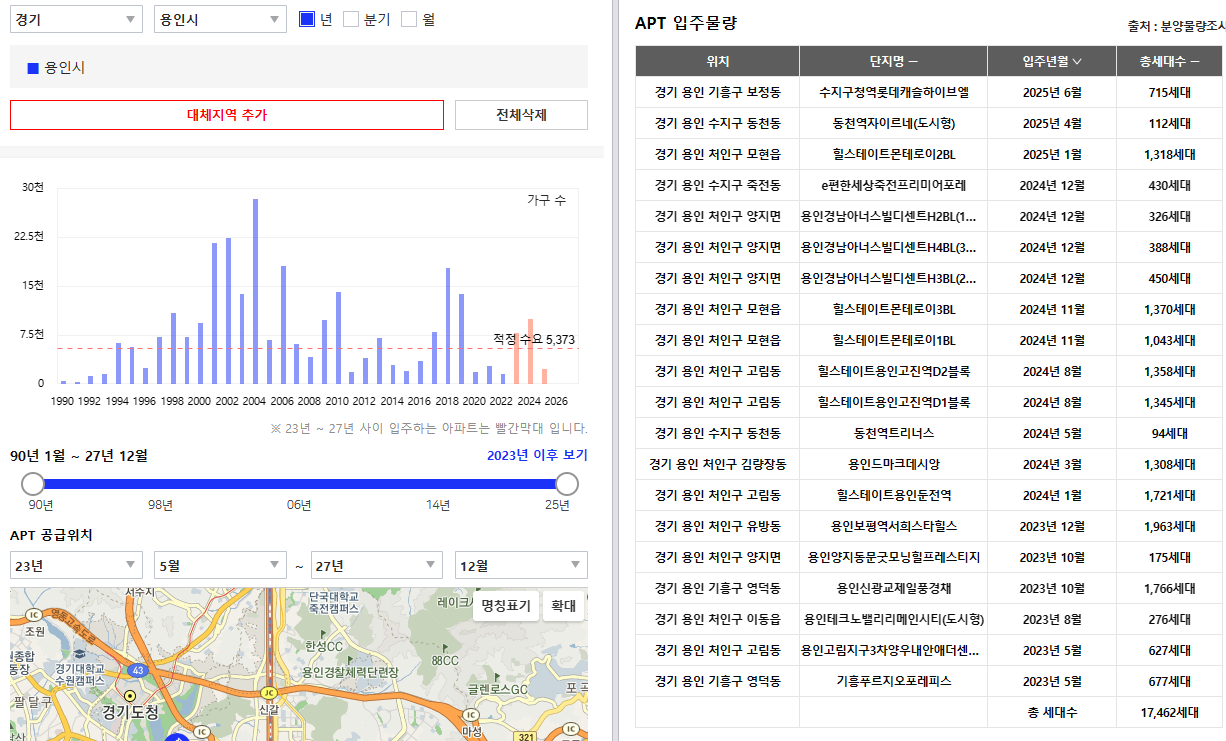1226x741 pixels.
Task: Sort by 총세대수 column header
Action: coord(1170,61)
